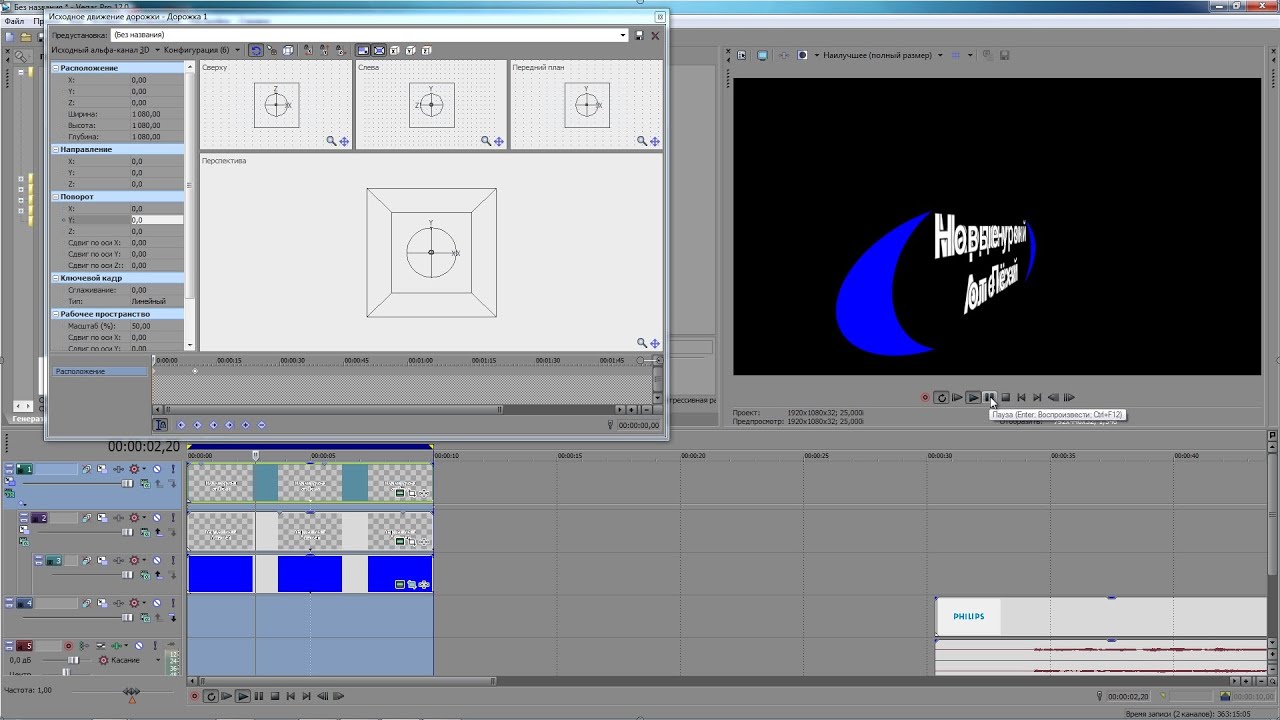Toggle overlays grid in preview toolbar
Screen dimensions: 1280x720
(956, 55)
